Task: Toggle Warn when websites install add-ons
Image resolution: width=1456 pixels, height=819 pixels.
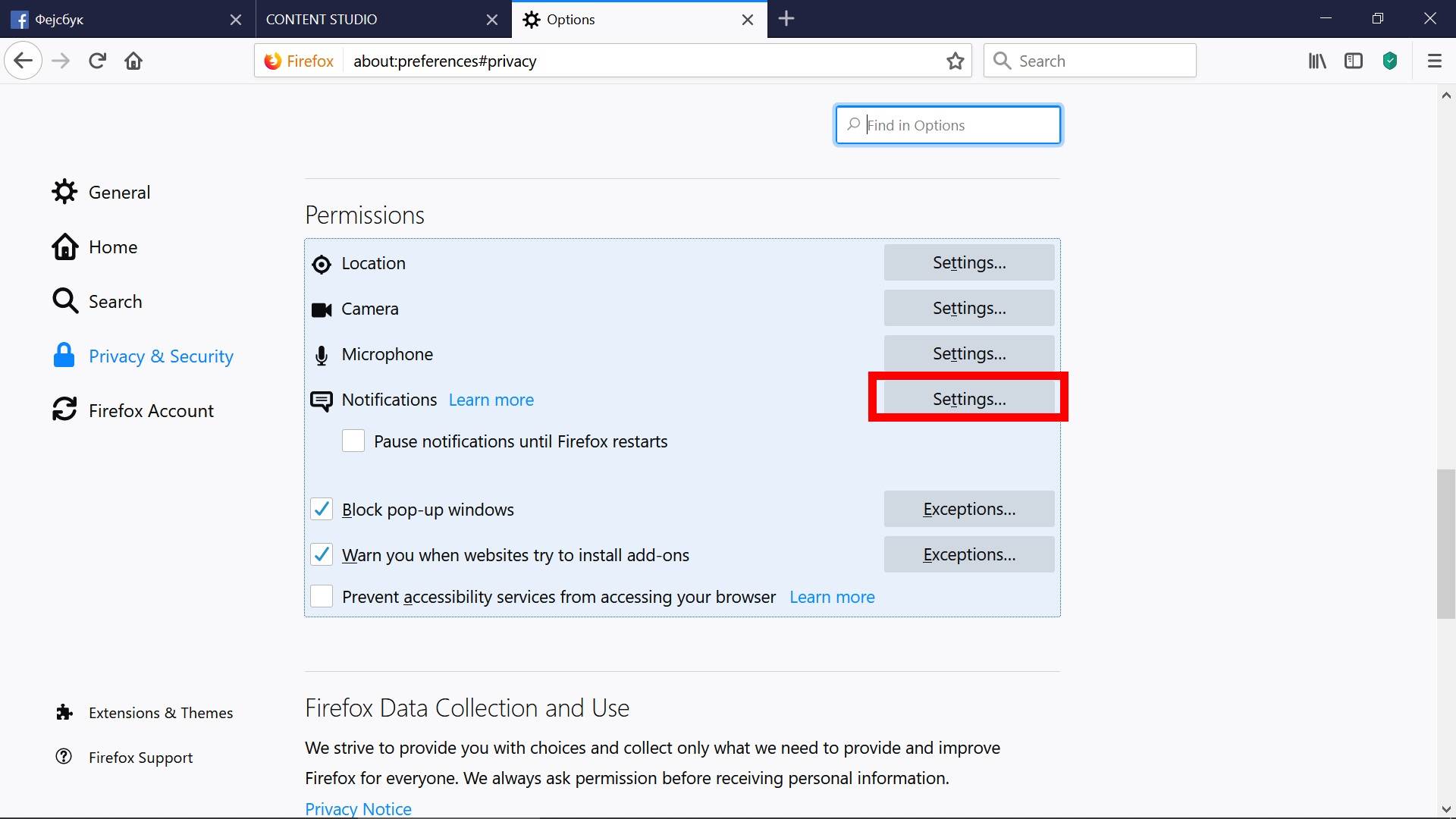Action: click(x=322, y=555)
